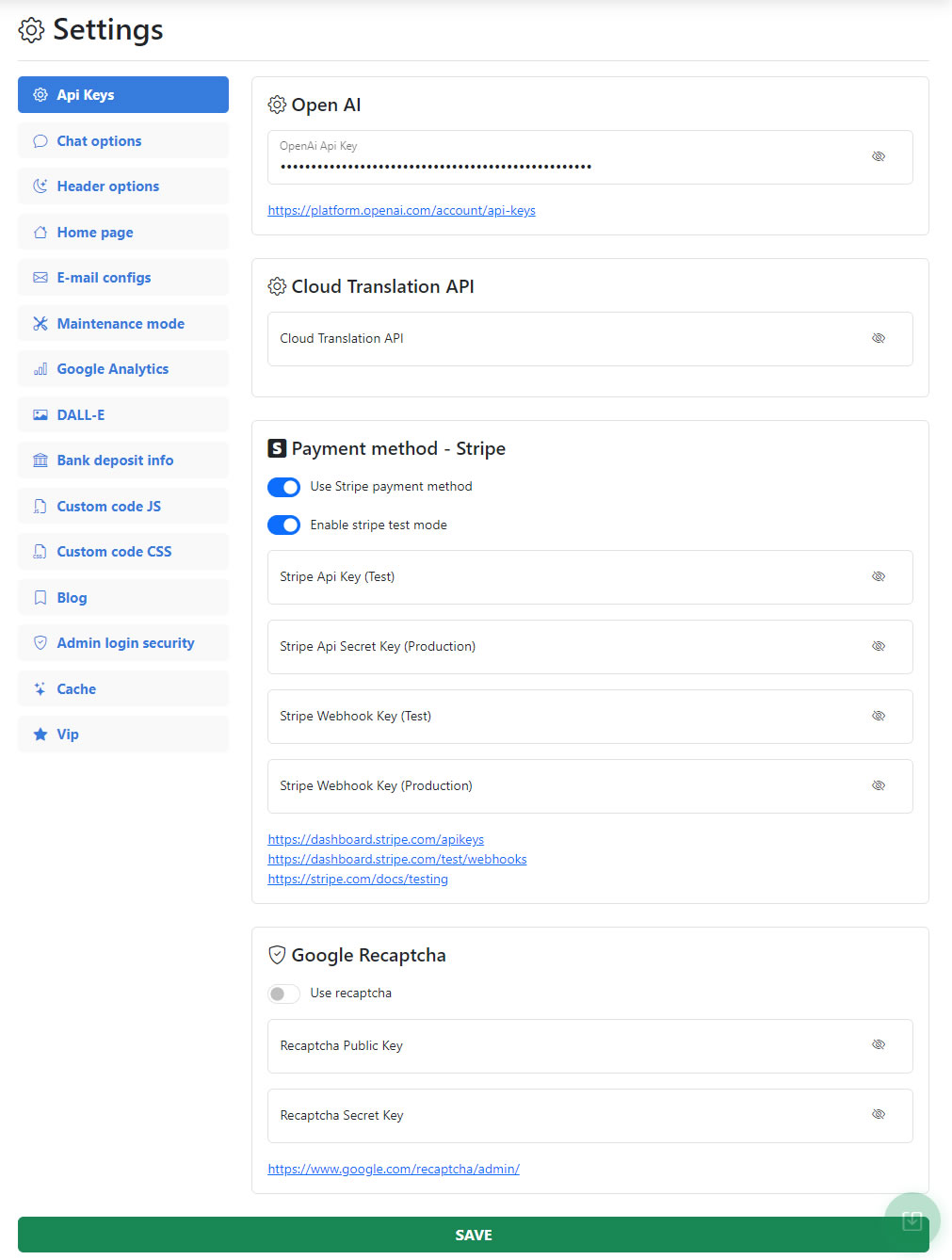
Task: Click into the Cloud Translation API field
Action: pyautogui.click(x=565, y=339)
